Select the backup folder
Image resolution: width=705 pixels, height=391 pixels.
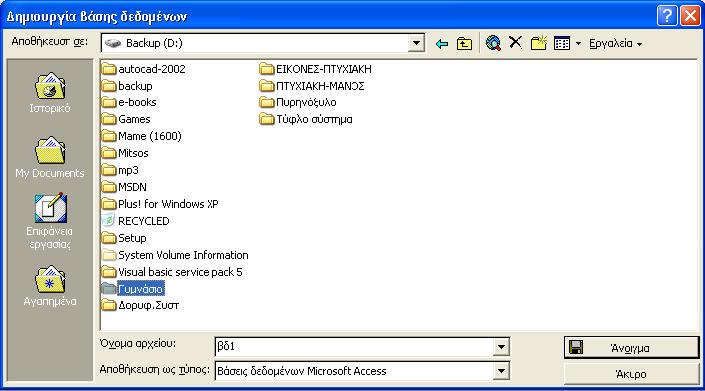coord(127,86)
